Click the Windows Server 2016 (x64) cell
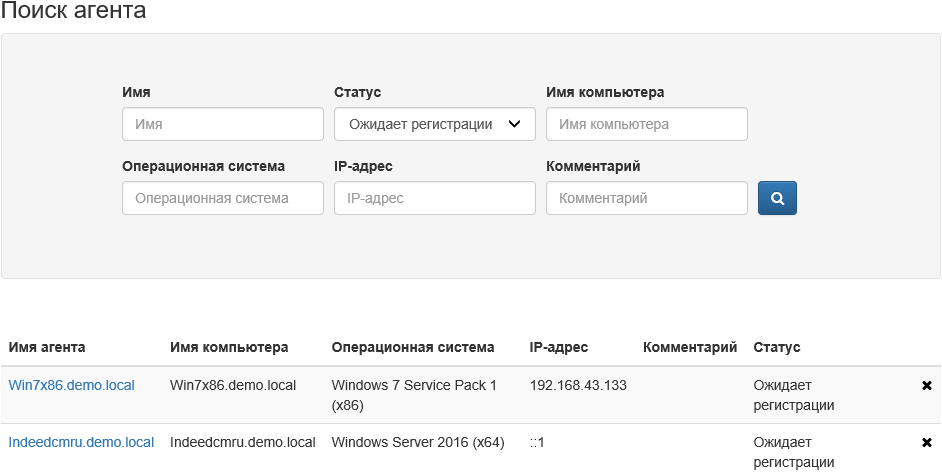The height and width of the screenshot is (475, 942). (418, 442)
